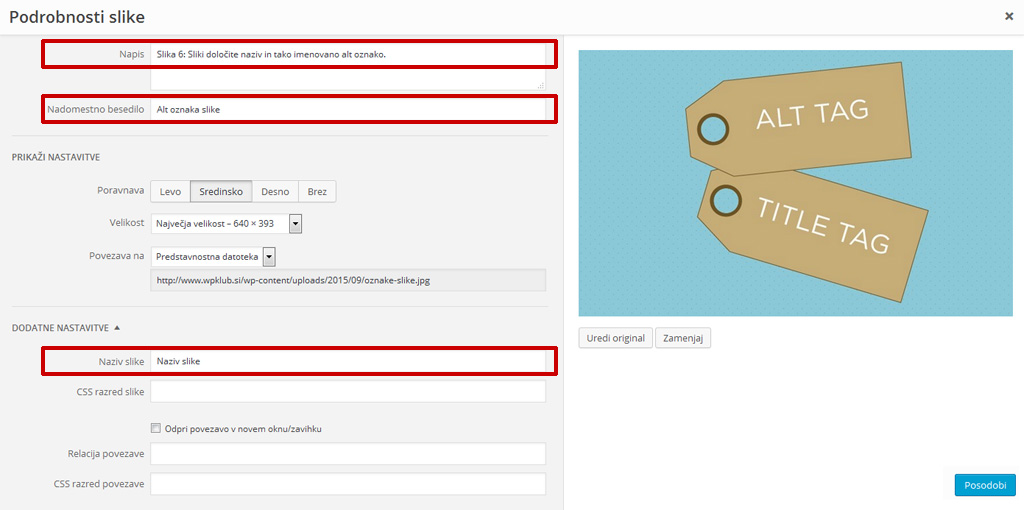Enable Odpri povezavo v novem oknu checkbox
The image size is (1024, 510).
pos(156,428)
